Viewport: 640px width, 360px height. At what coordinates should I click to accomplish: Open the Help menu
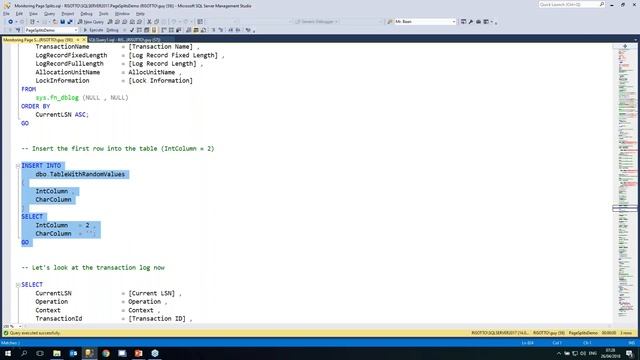(140, 13)
